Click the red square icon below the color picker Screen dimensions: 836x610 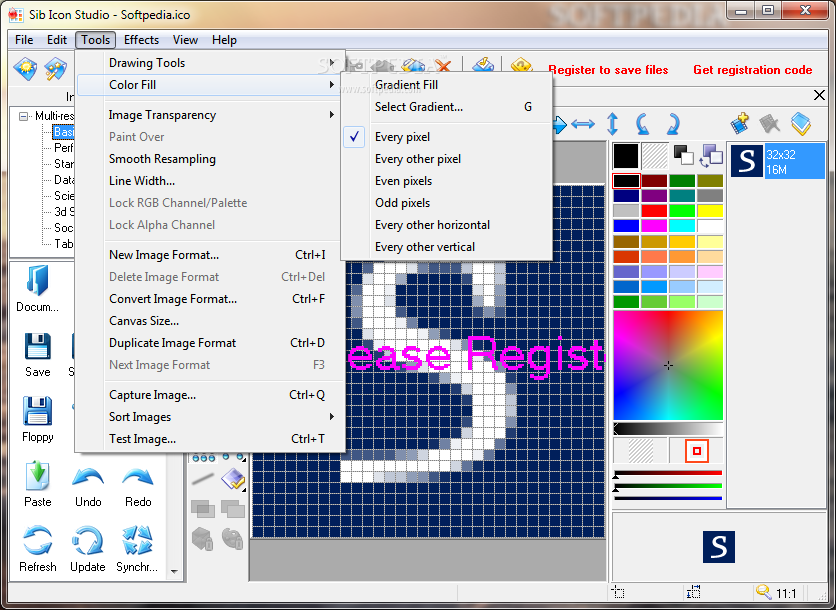pyautogui.click(x=696, y=451)
